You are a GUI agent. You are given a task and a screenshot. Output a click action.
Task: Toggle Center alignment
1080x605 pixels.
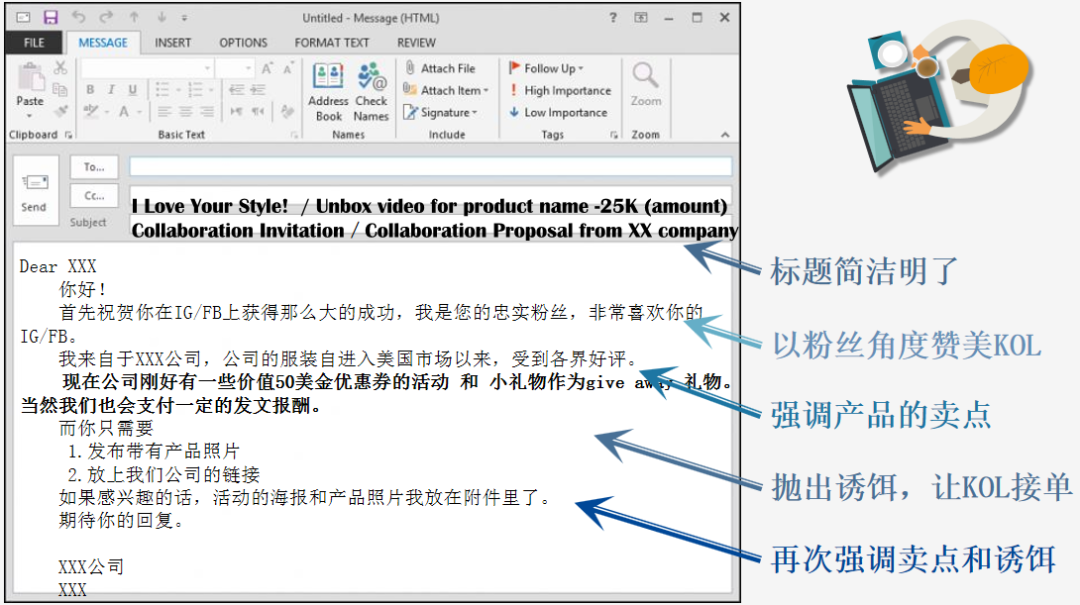point(185,111)
